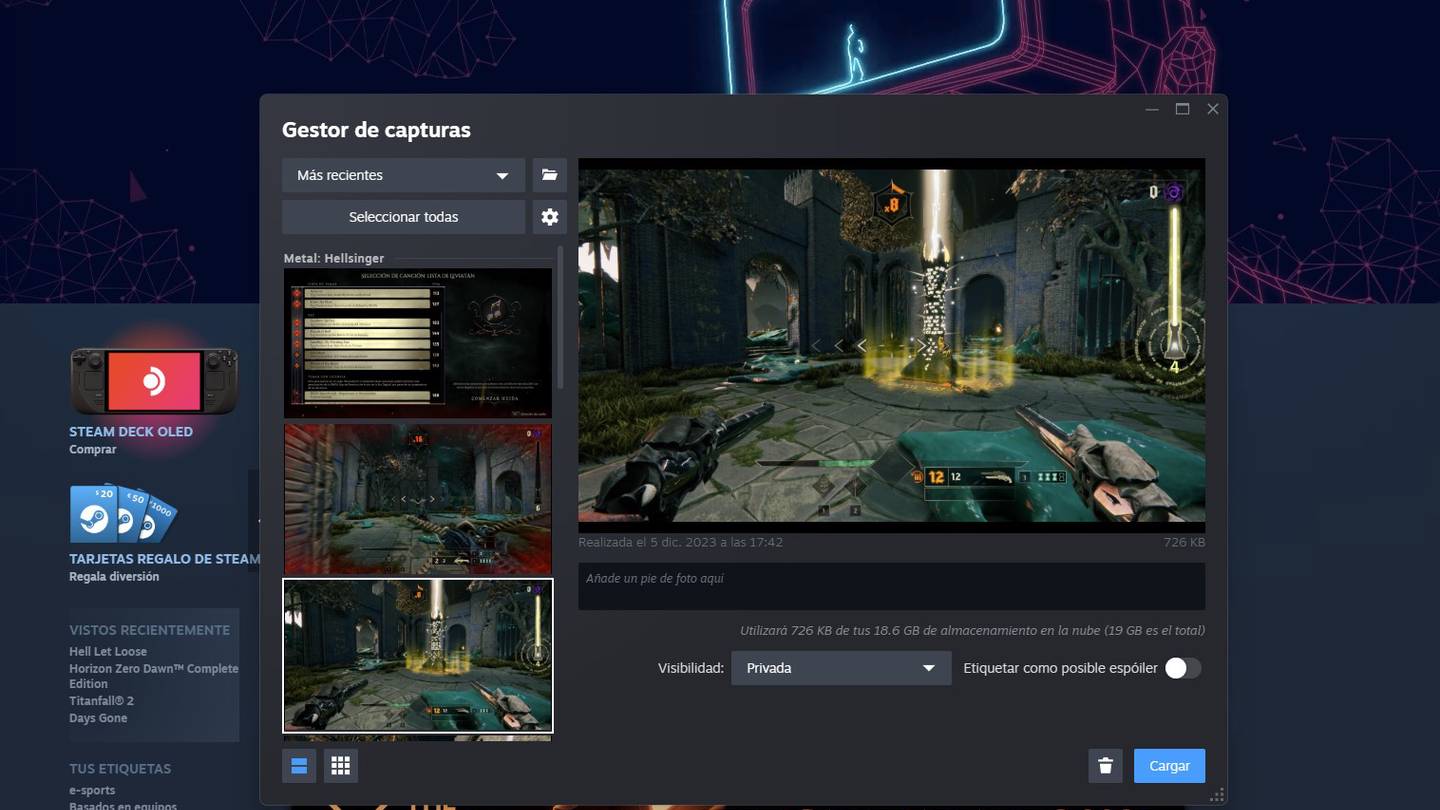Switch to grid view layout
Viewport: 1440px width, 810px height.
(x=340, y=766)
